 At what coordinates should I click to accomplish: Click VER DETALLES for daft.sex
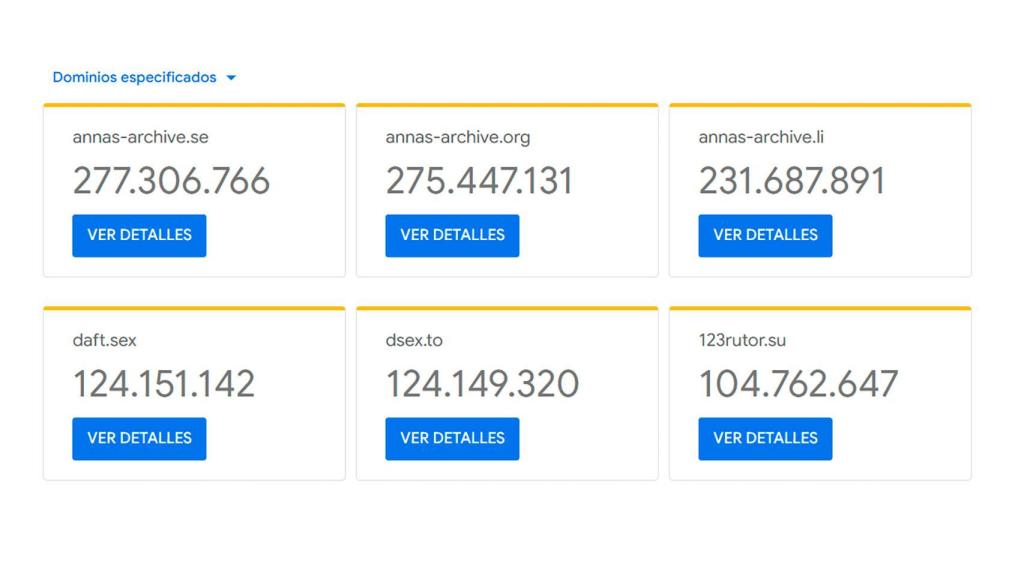coord(139,438)
